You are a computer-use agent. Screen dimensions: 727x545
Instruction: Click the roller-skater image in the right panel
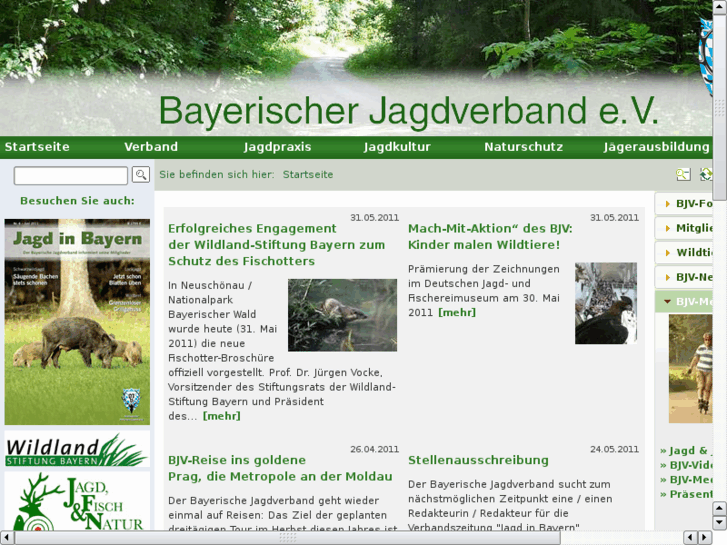pyautogui.click(x=690, y=369)
